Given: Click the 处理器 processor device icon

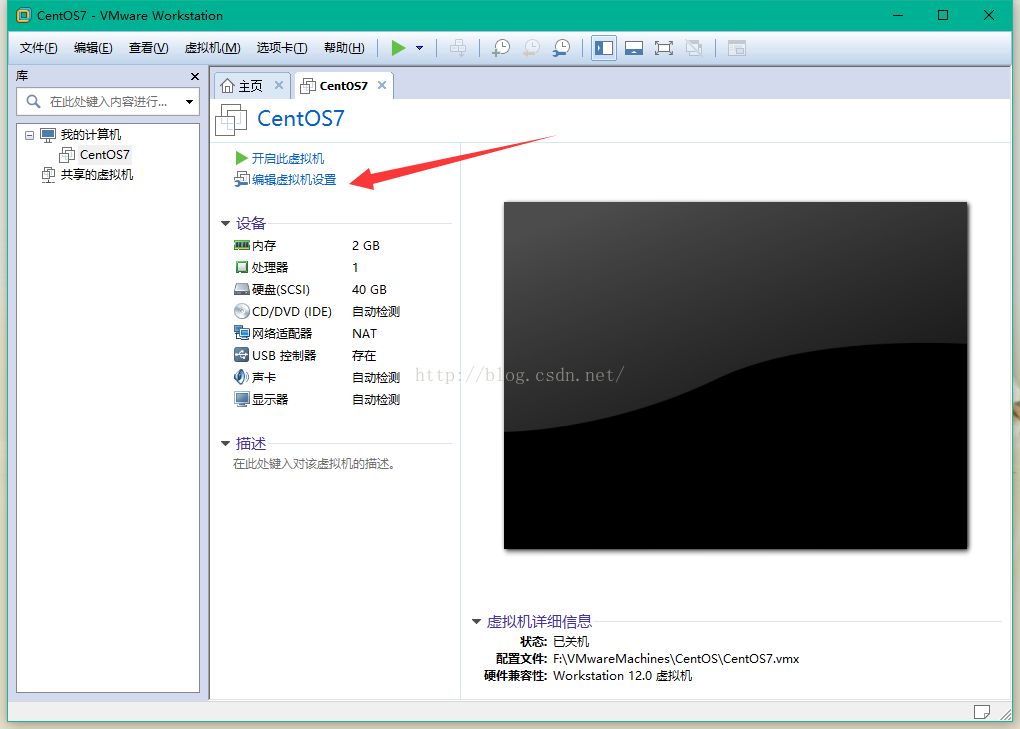Looking at the screenshot, I should pyautogui.click(x=241, y=267).
